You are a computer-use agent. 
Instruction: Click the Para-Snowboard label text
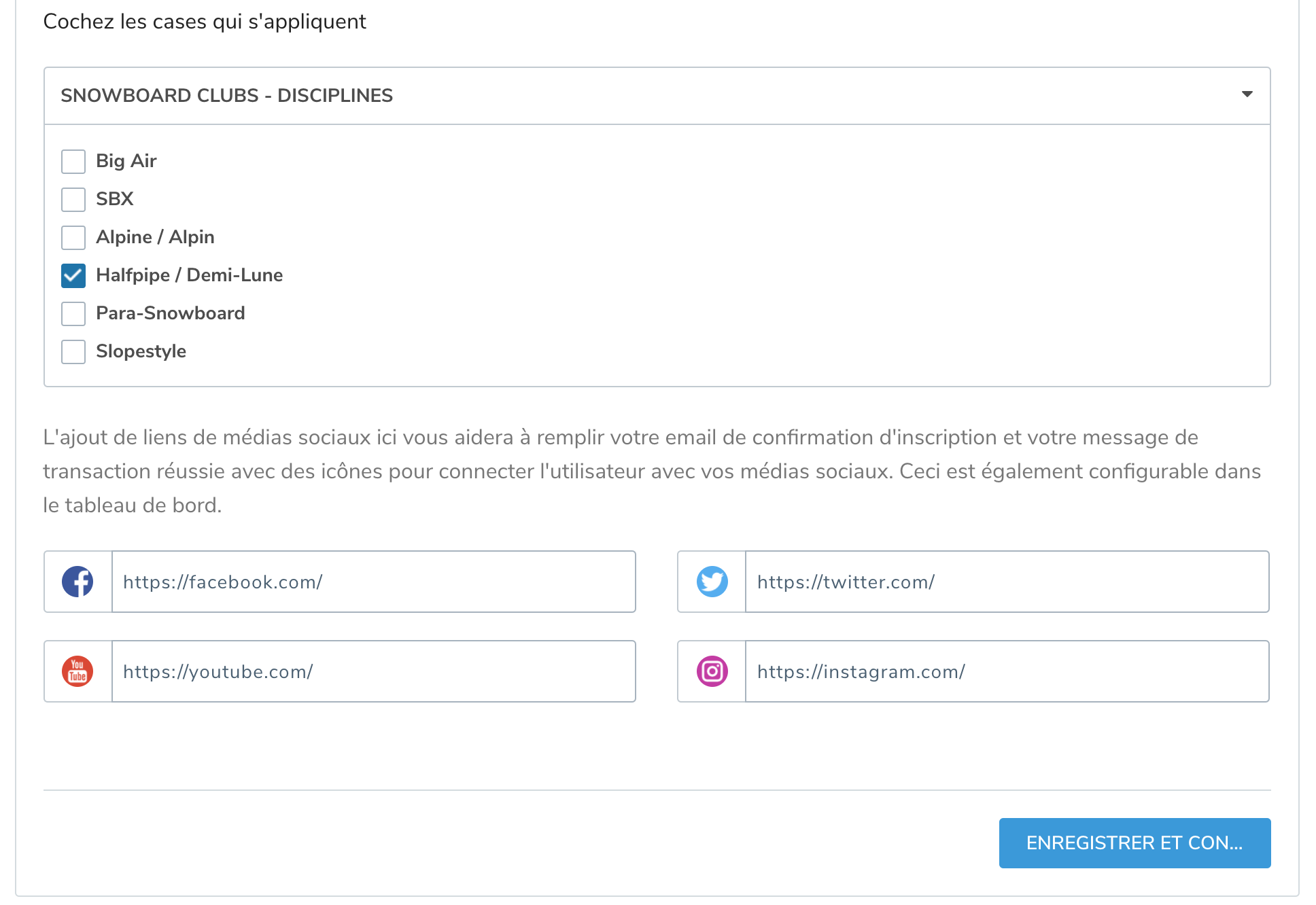point(171,313)
